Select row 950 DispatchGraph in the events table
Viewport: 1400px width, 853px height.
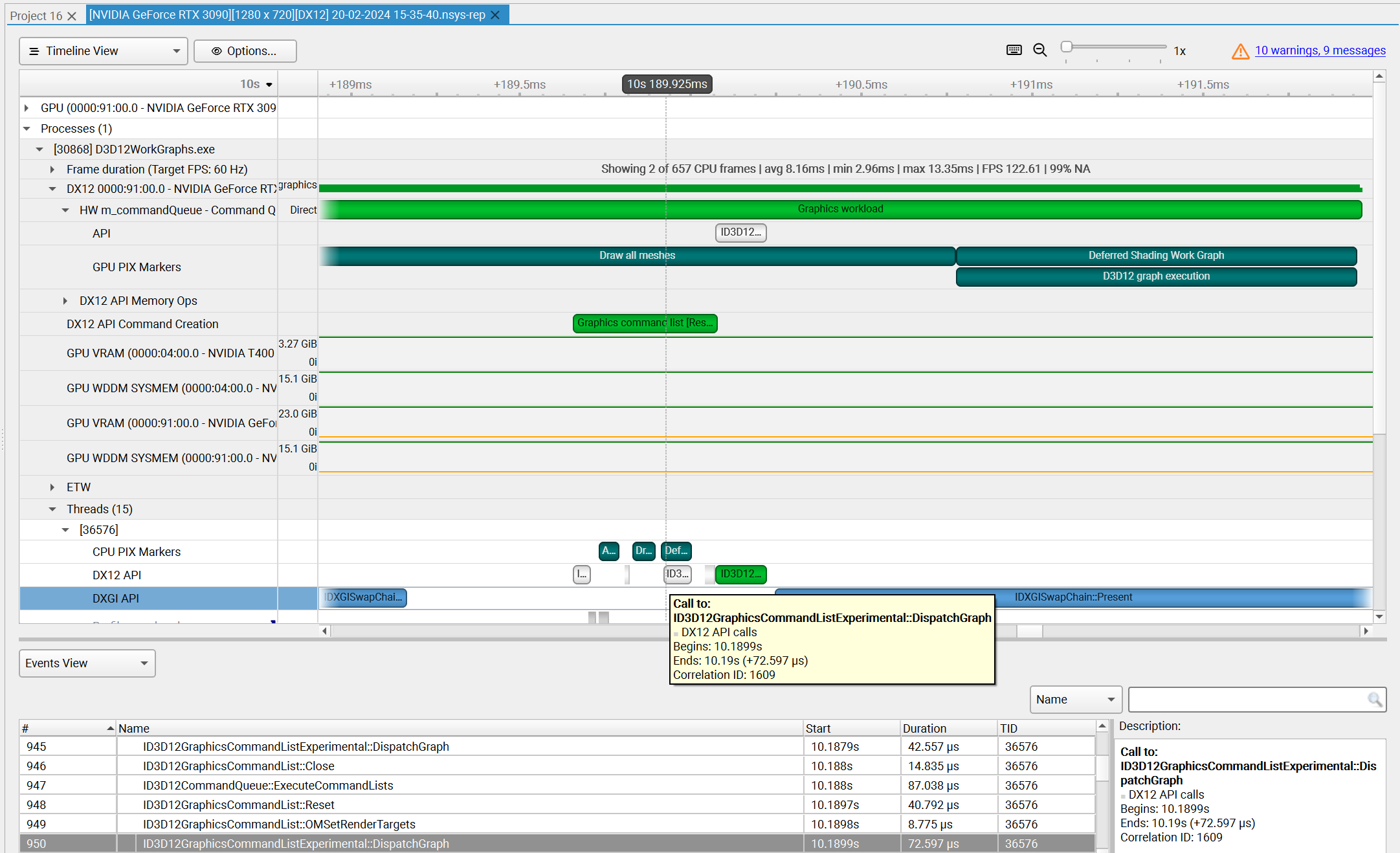coord(295,843)
